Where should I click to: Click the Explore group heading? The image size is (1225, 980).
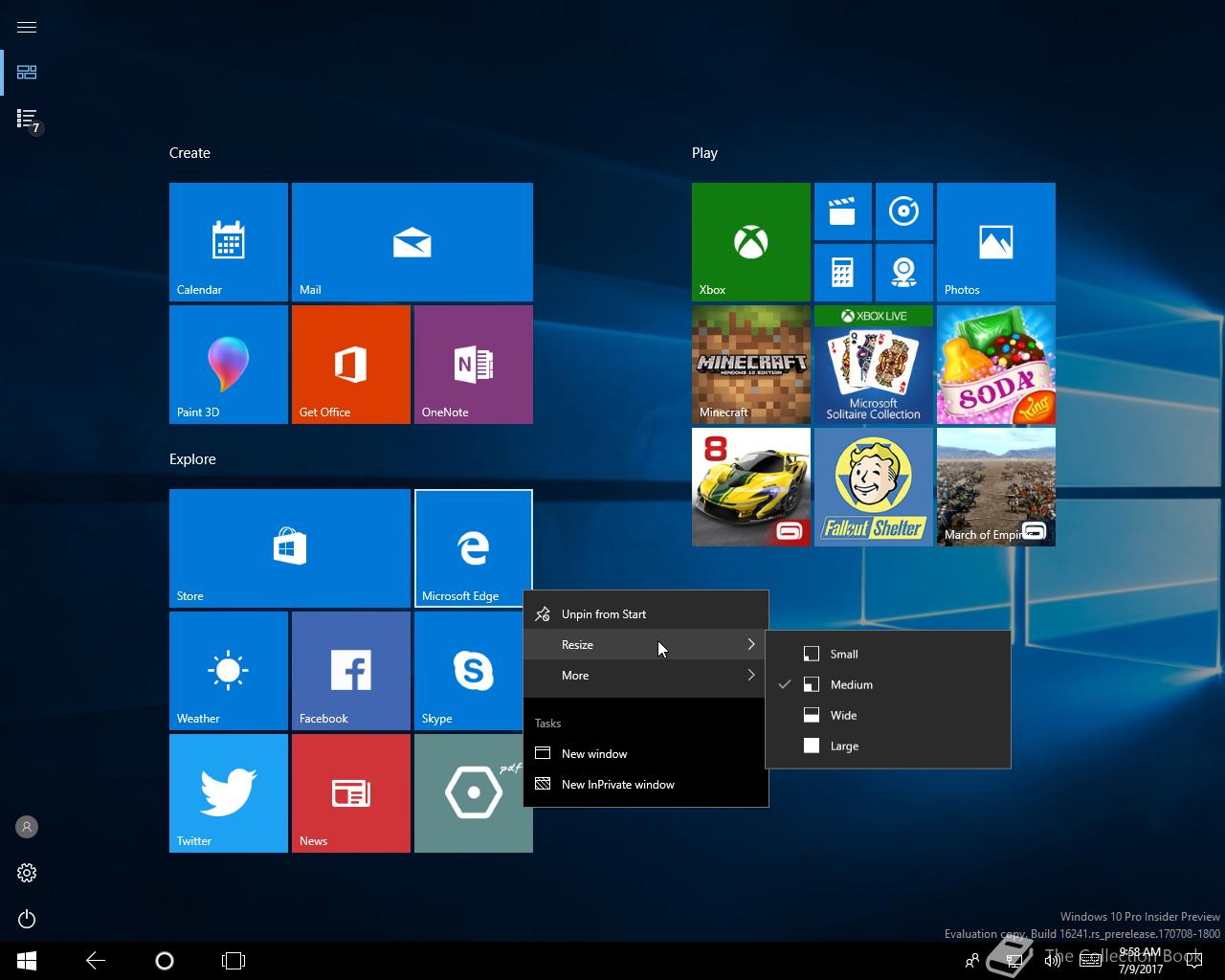[x=192, y=459]
